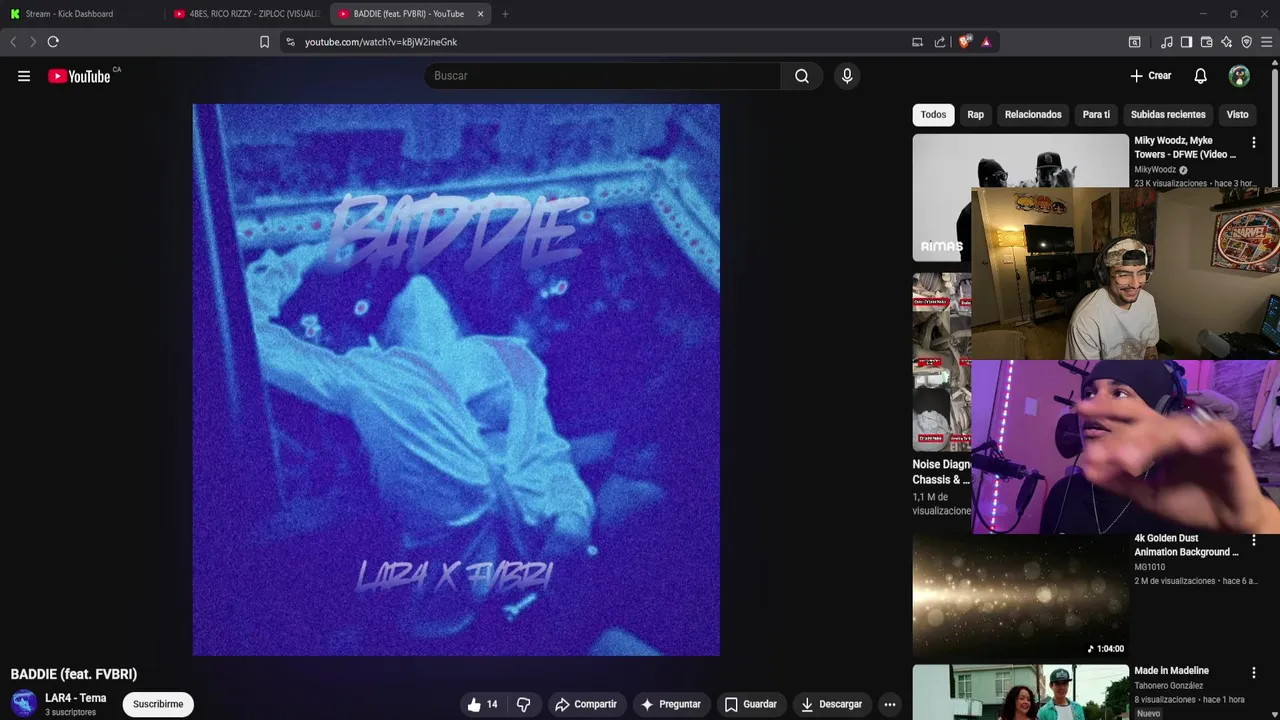Open the account avatar menu
Screen dimensions: 1280x720
pyautogui.click(x=1239, y=76)
